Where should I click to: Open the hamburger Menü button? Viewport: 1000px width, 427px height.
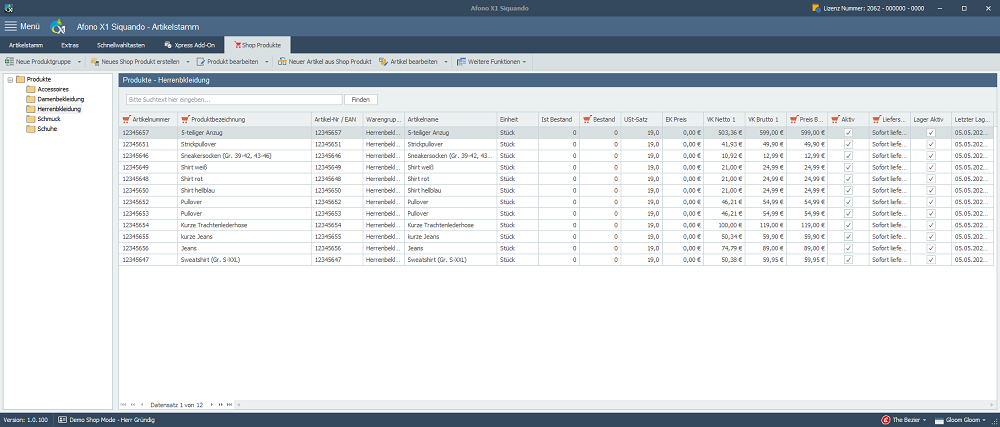[x=22, y=26]
